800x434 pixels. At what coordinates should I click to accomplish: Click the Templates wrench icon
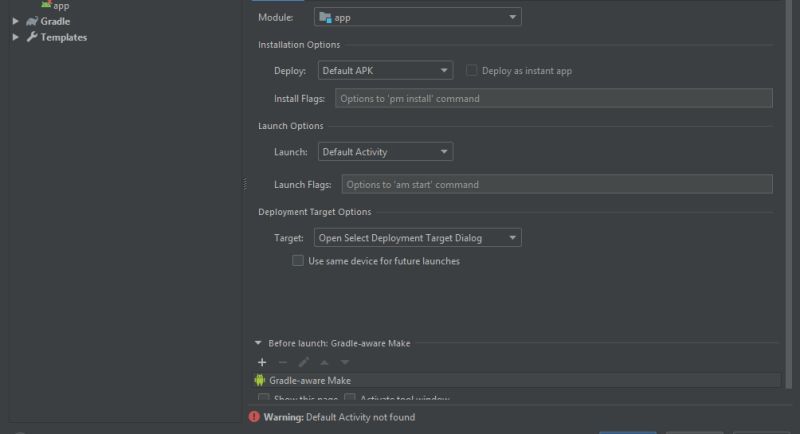click(x=32, y=37)
